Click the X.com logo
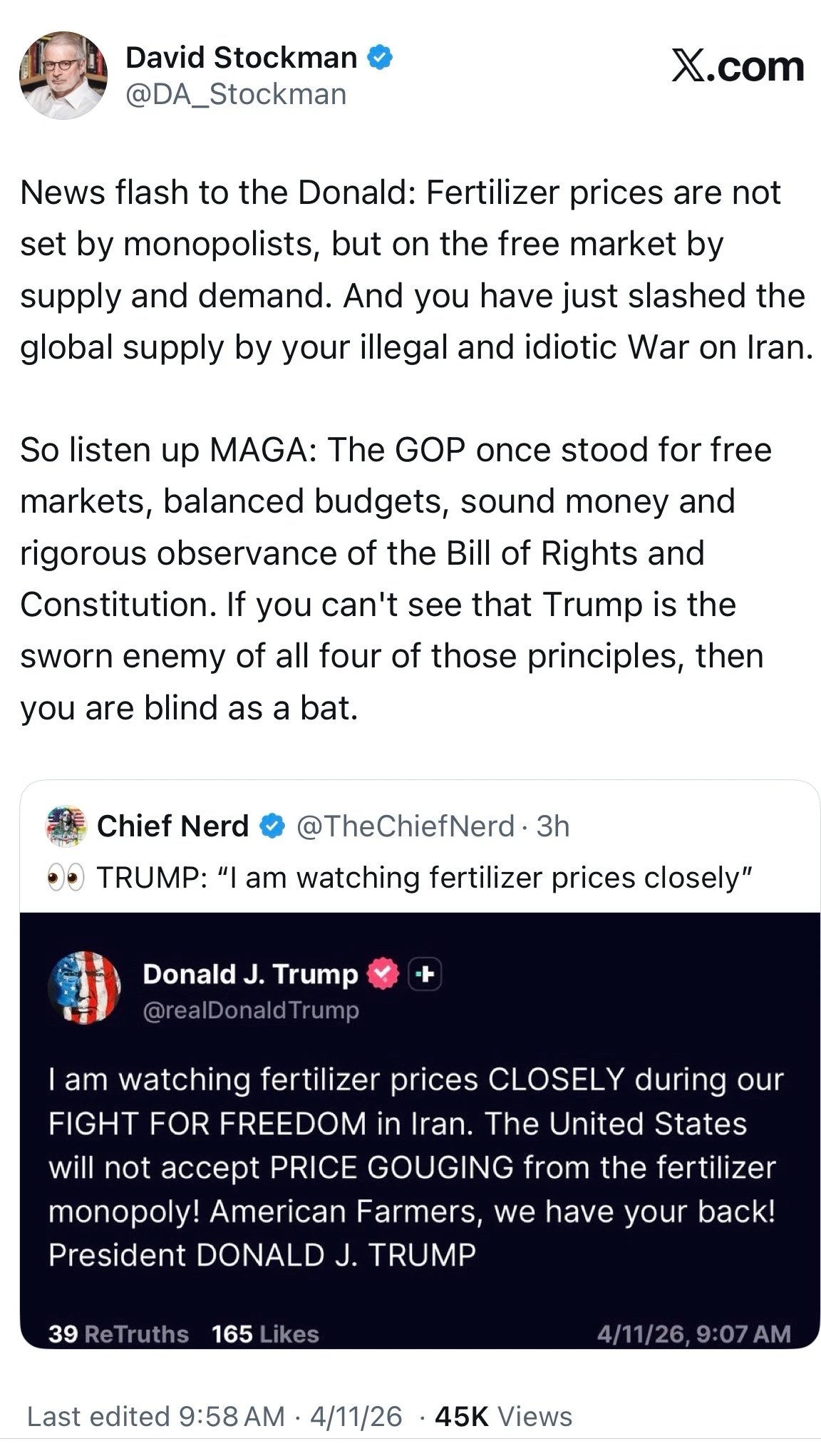This screenshot has height=1456, width=821. pos(738,66)
